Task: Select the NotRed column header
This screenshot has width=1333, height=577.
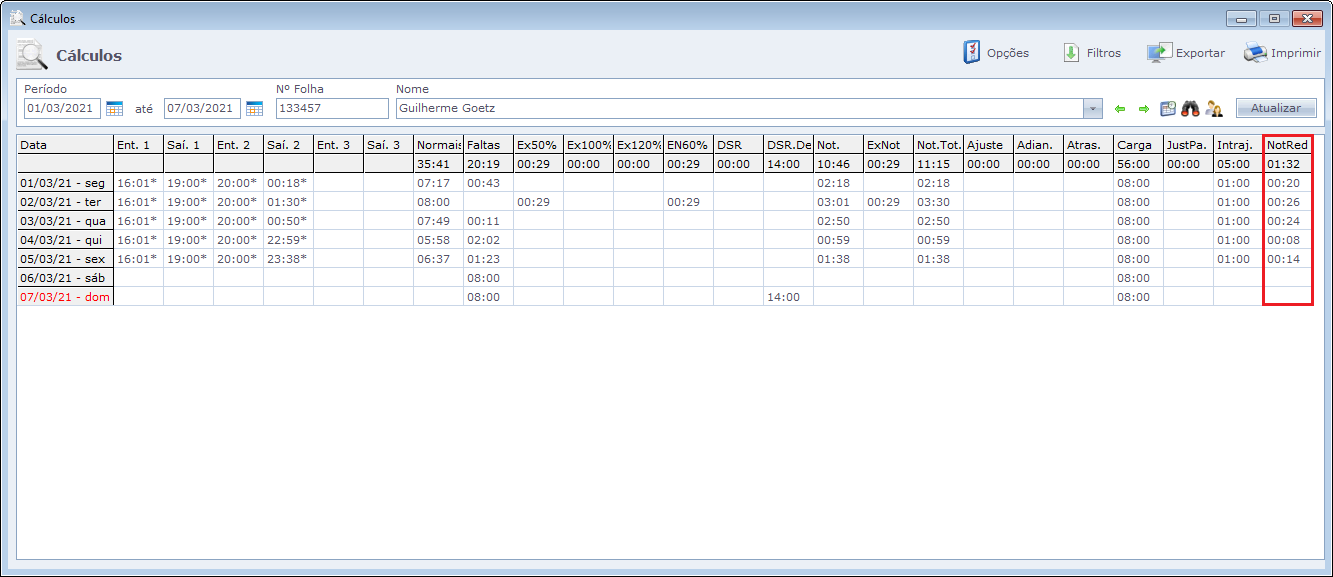Action: click(1287, 145)
